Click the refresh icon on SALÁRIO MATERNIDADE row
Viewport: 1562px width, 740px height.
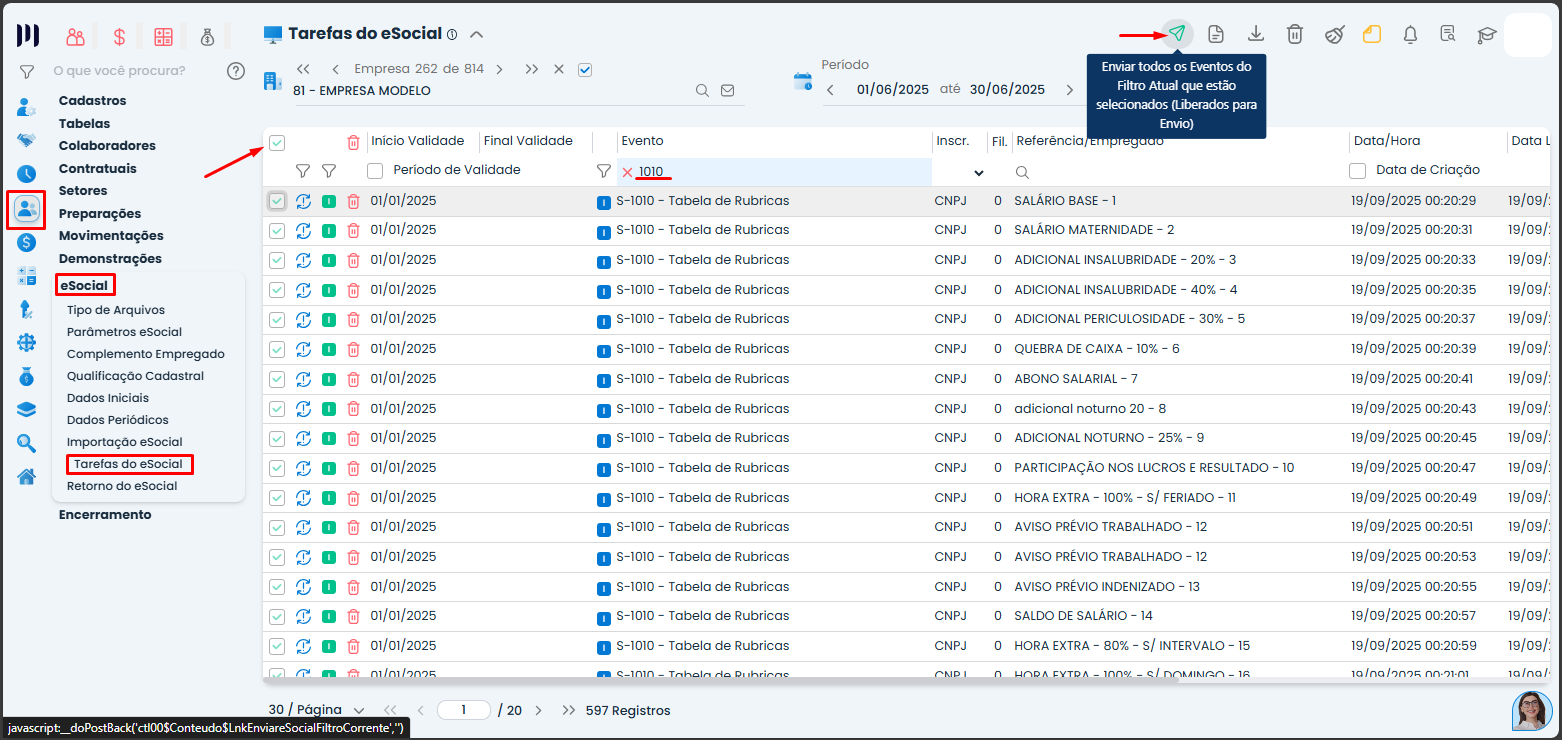click(x=303, y=231)
